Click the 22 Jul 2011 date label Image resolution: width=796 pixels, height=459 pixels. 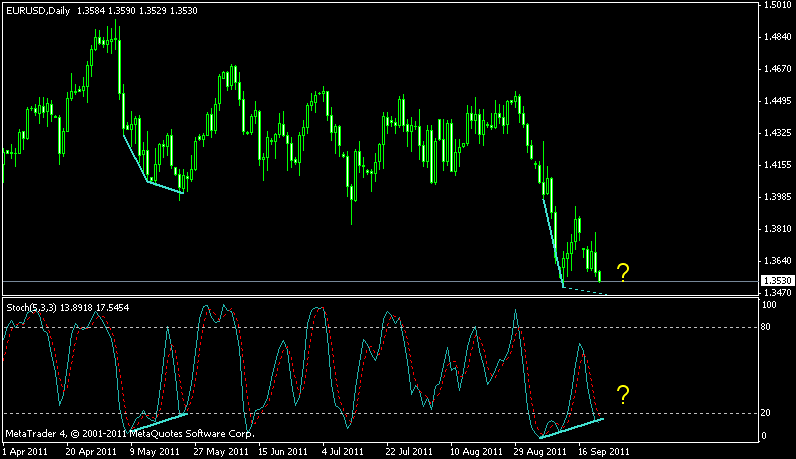click(x=409, y=451)
